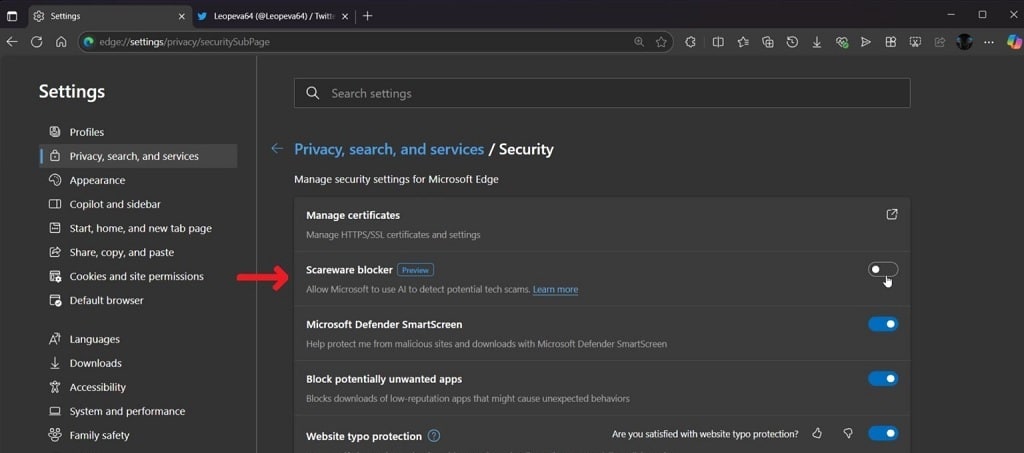Image resolution: width=1024 pixels, height=453 pixels.
Task: Go to the Home icon
Action: click(61, 42)
